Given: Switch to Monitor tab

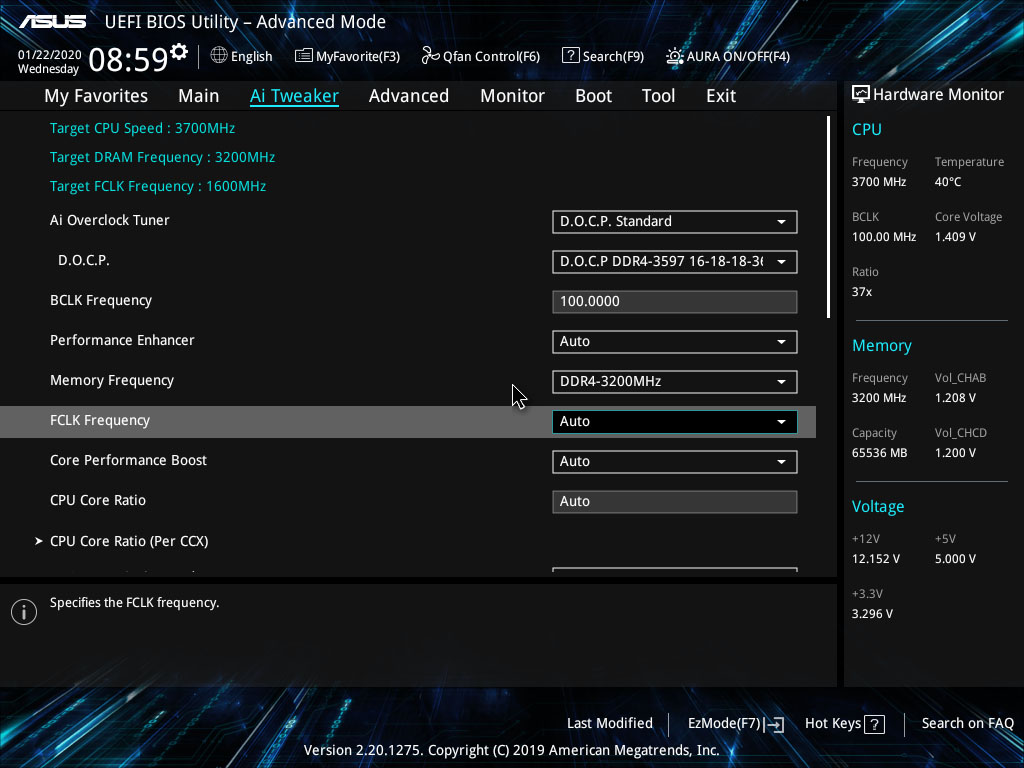Looking at the screenshot, I should (x=512, y=96).
